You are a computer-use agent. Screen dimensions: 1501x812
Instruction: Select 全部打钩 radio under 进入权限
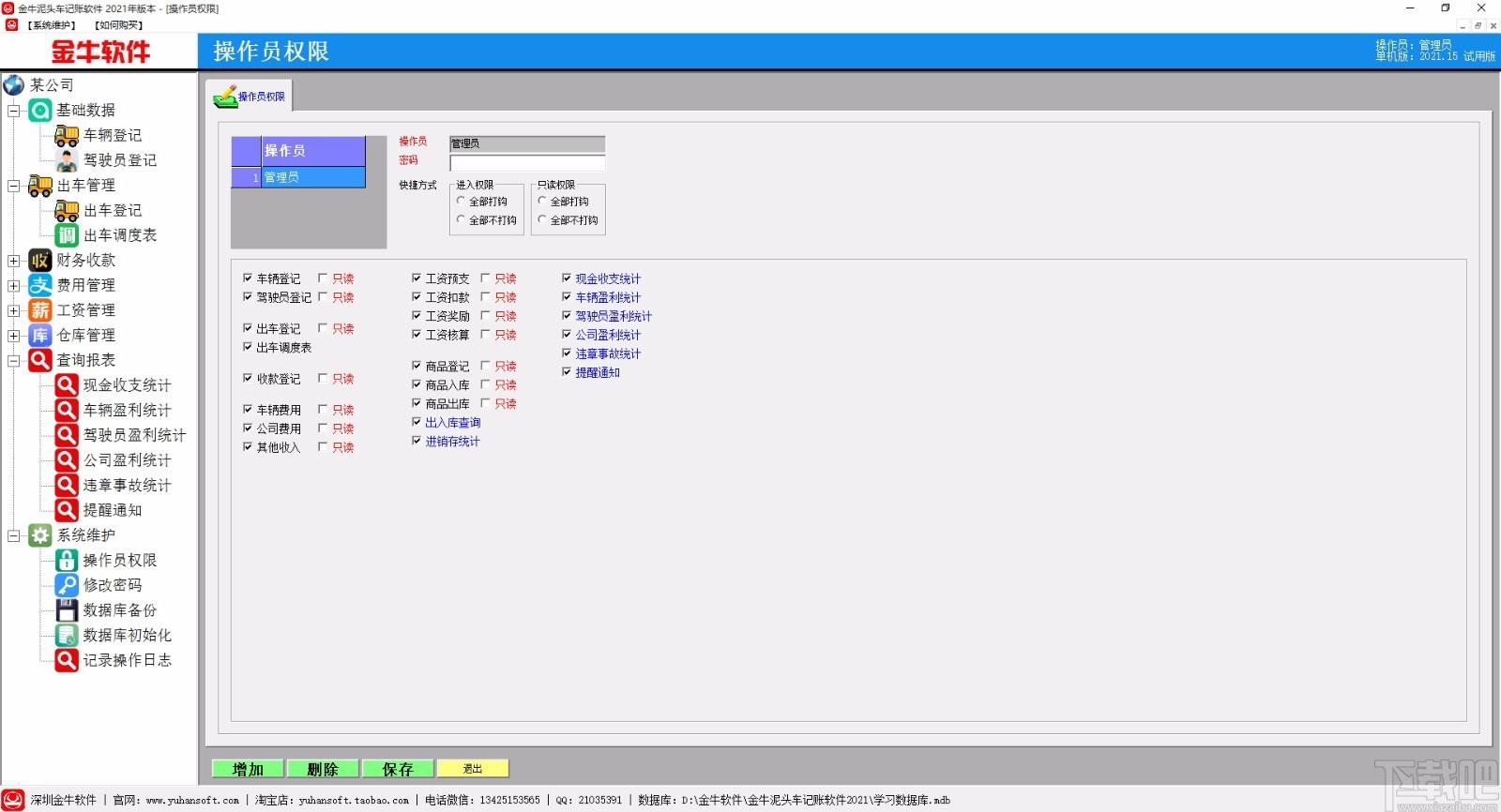[461, 201]
